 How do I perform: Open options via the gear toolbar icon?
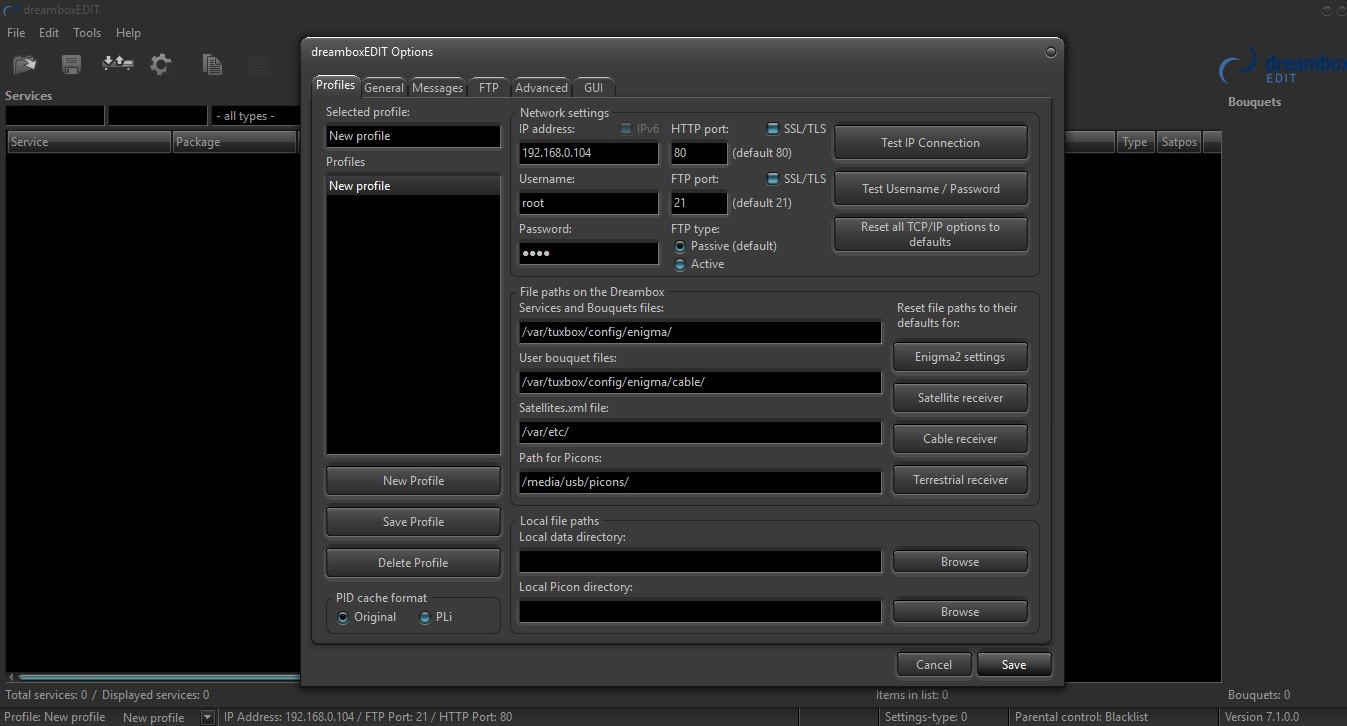[x=160, y=64]
